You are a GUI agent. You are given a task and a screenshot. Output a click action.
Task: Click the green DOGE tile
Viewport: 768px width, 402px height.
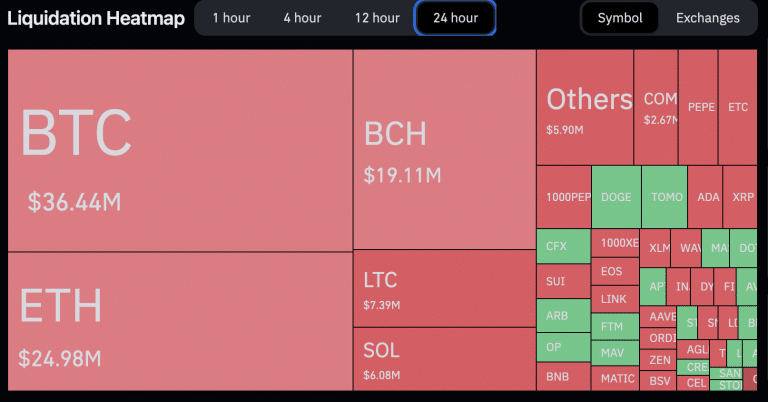point(616,197)
